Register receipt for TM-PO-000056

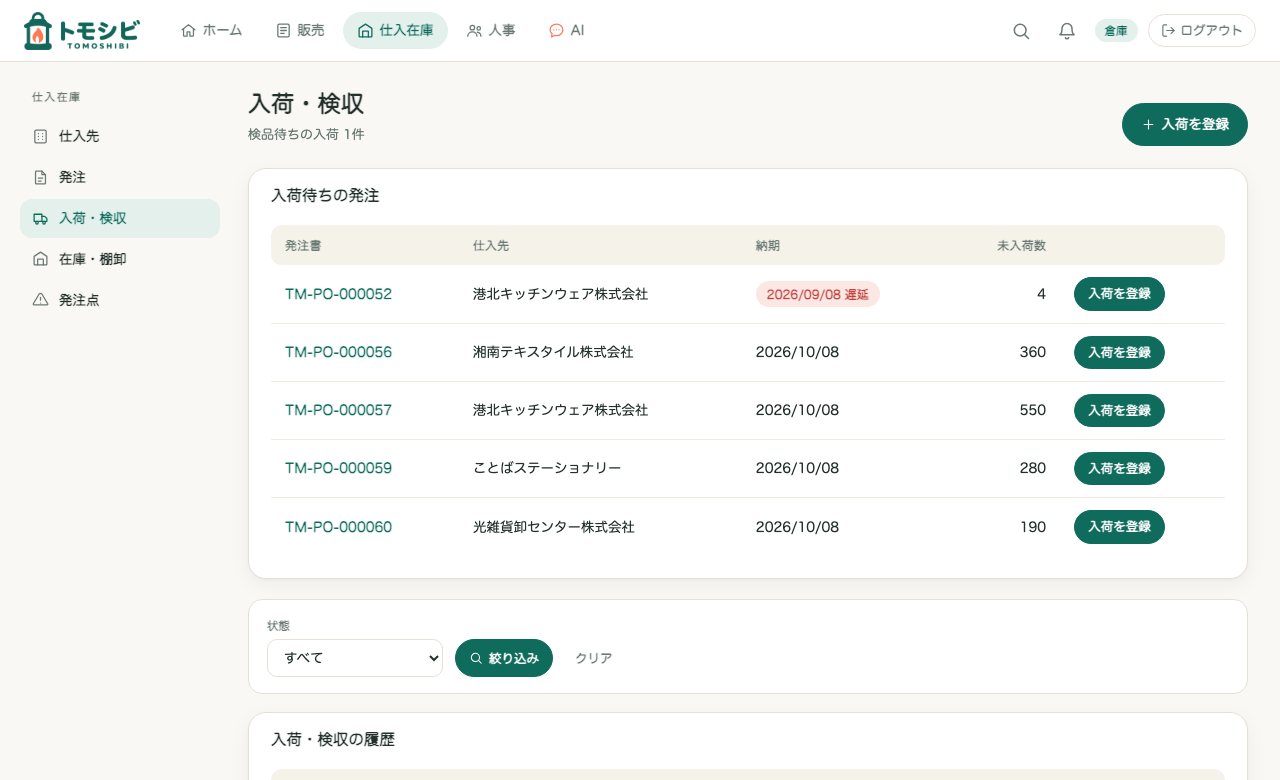tap(1119, 352)
